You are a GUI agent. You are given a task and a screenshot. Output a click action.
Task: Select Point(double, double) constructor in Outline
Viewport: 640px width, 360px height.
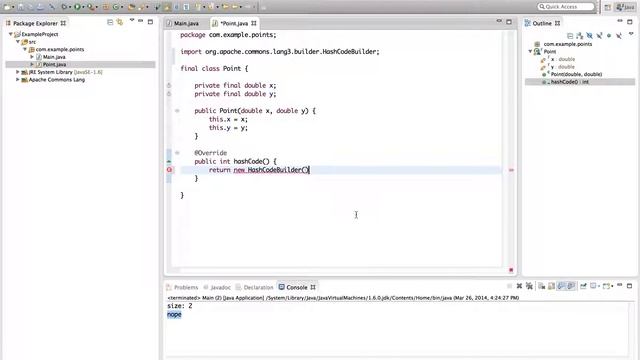pyautogui.click(x=576, y=74)
